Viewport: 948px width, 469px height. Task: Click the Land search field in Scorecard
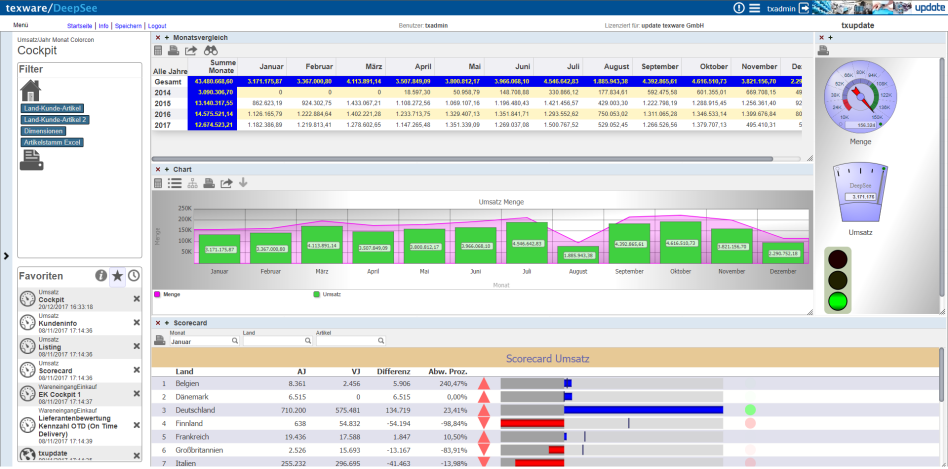tap(272, 341)
